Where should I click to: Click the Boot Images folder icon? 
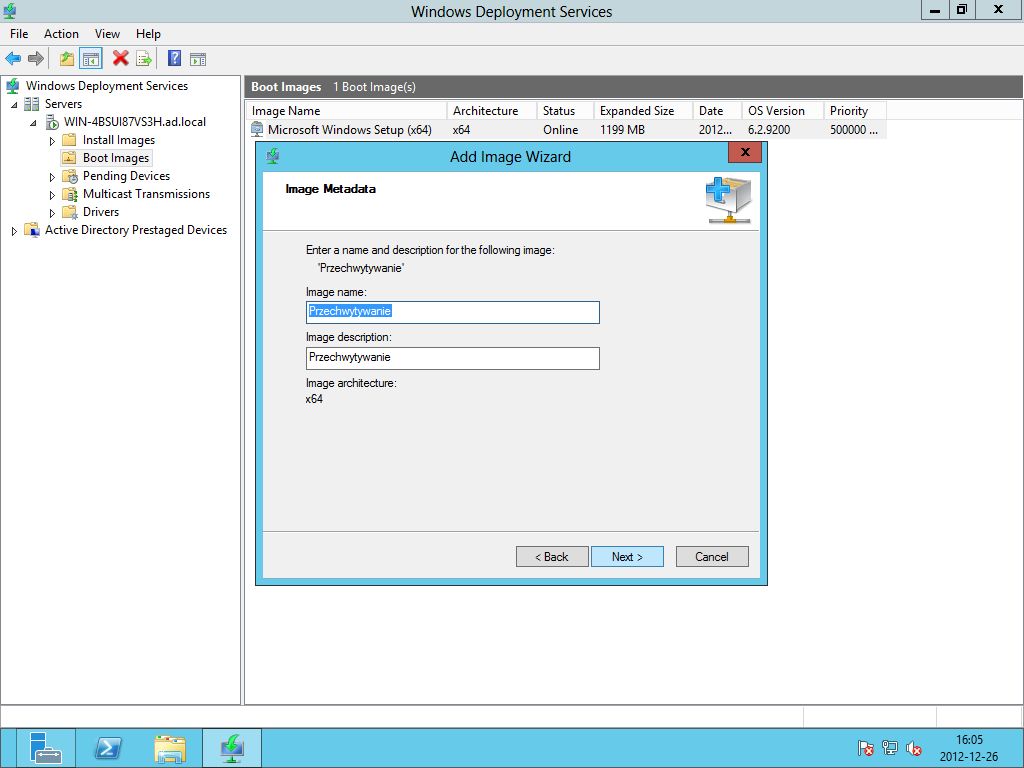[x=69, y=158]
